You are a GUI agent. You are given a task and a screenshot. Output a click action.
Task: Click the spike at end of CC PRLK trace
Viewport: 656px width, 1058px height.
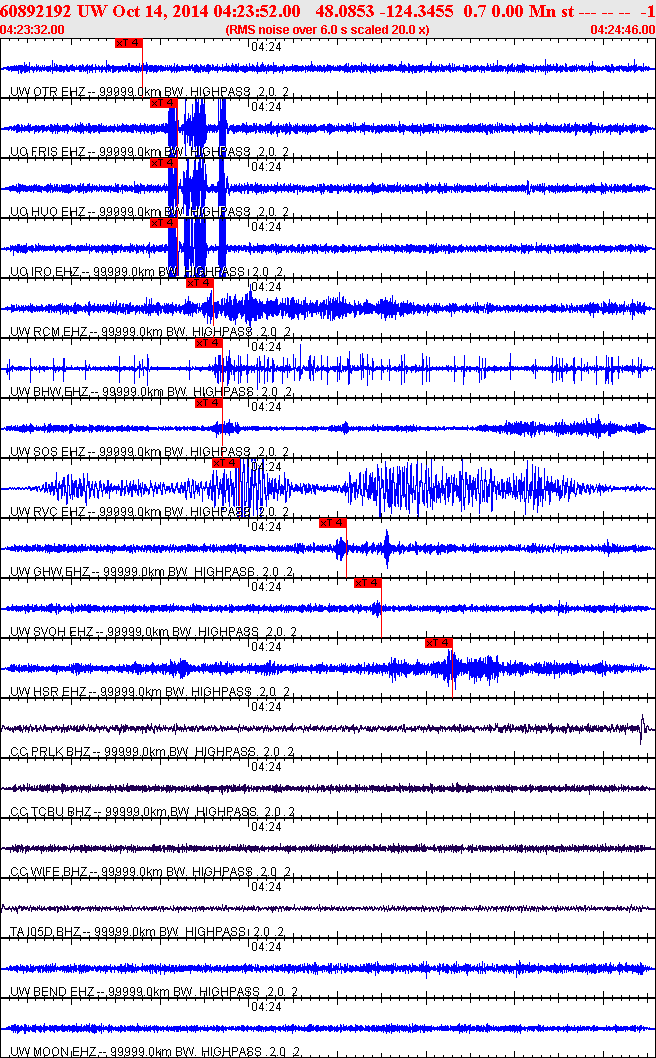tap(643, 729)
